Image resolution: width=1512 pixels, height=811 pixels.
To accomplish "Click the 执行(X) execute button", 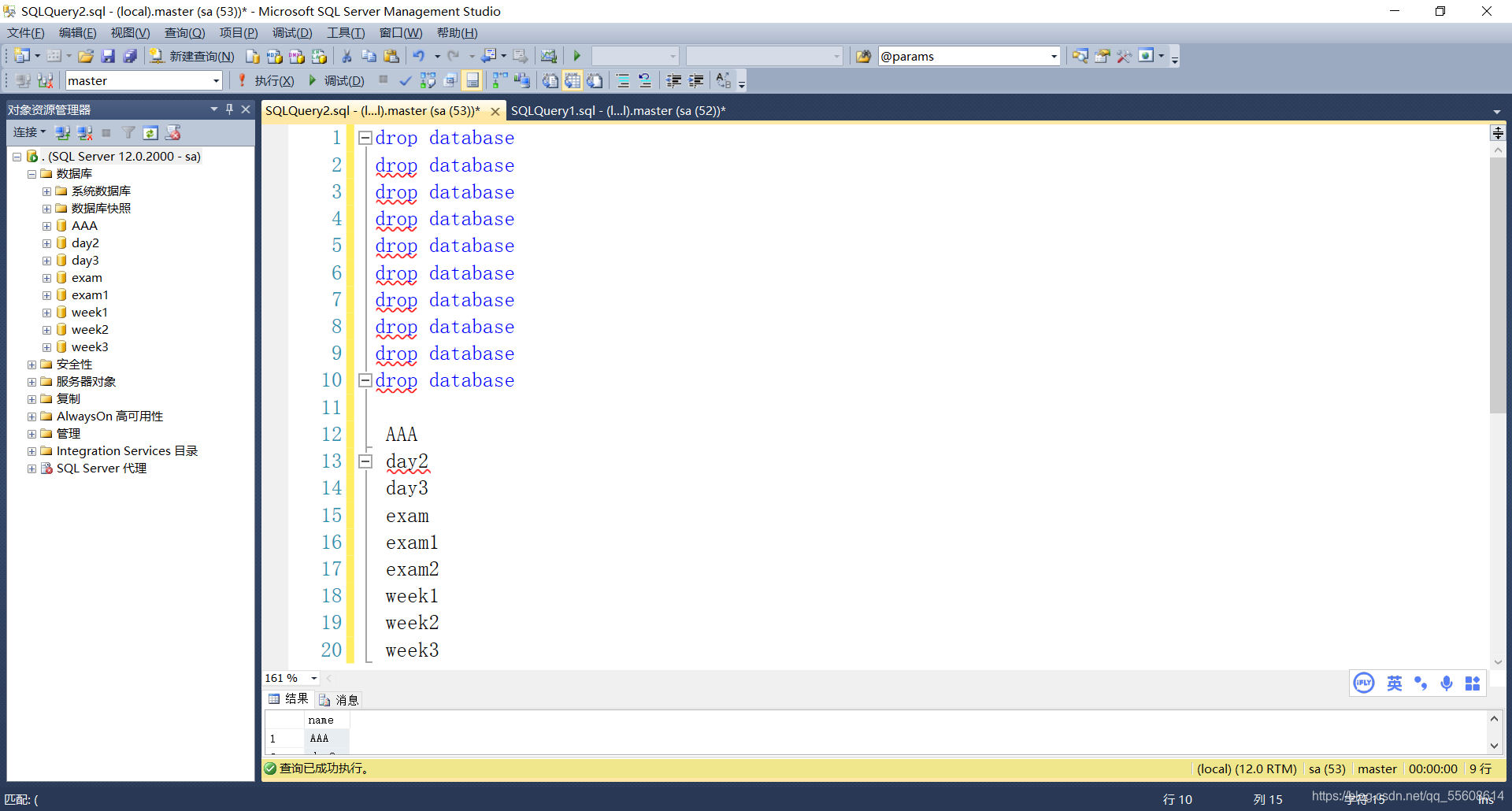I will click(266, 80).
